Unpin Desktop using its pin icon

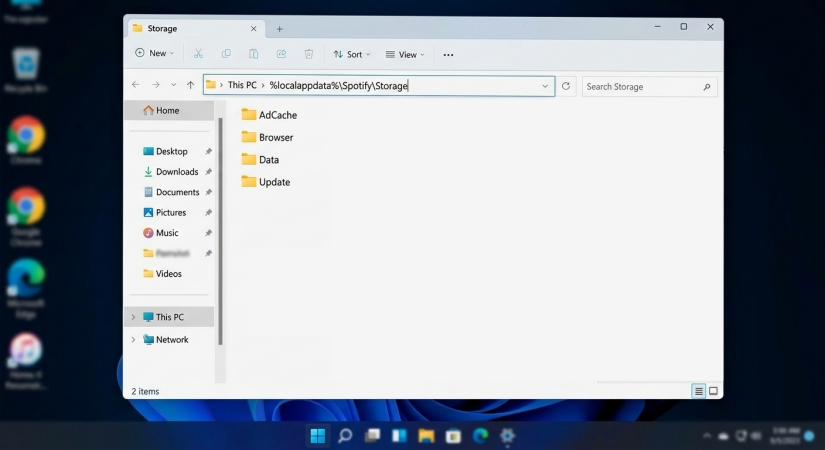(208, 152)
